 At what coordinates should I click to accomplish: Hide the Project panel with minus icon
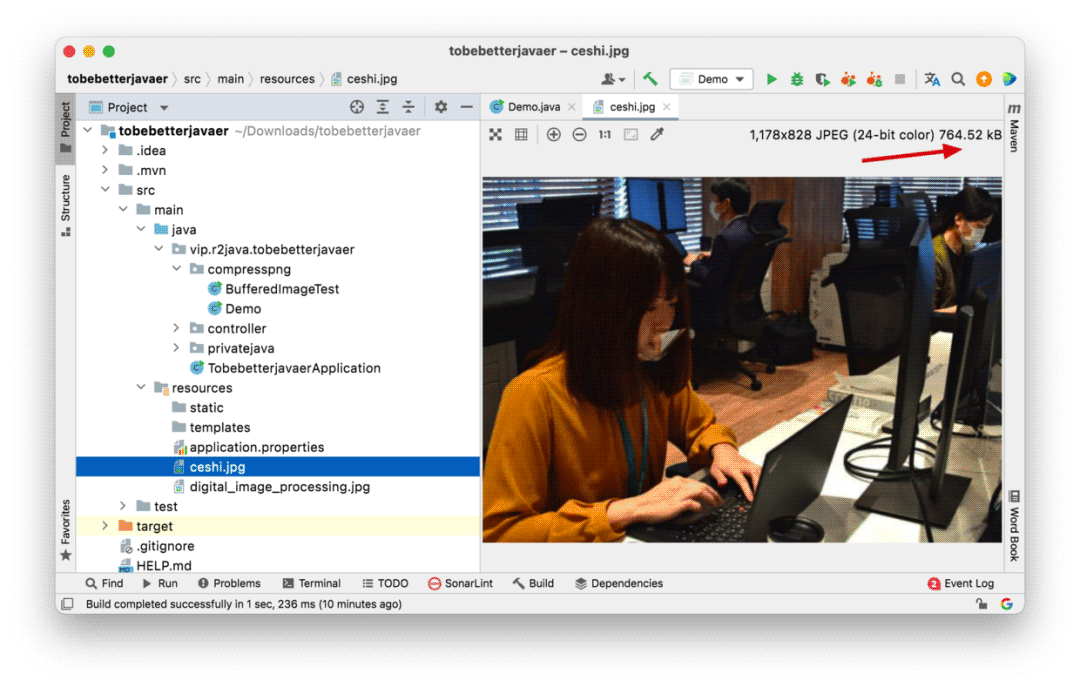(x=466, y=107)
